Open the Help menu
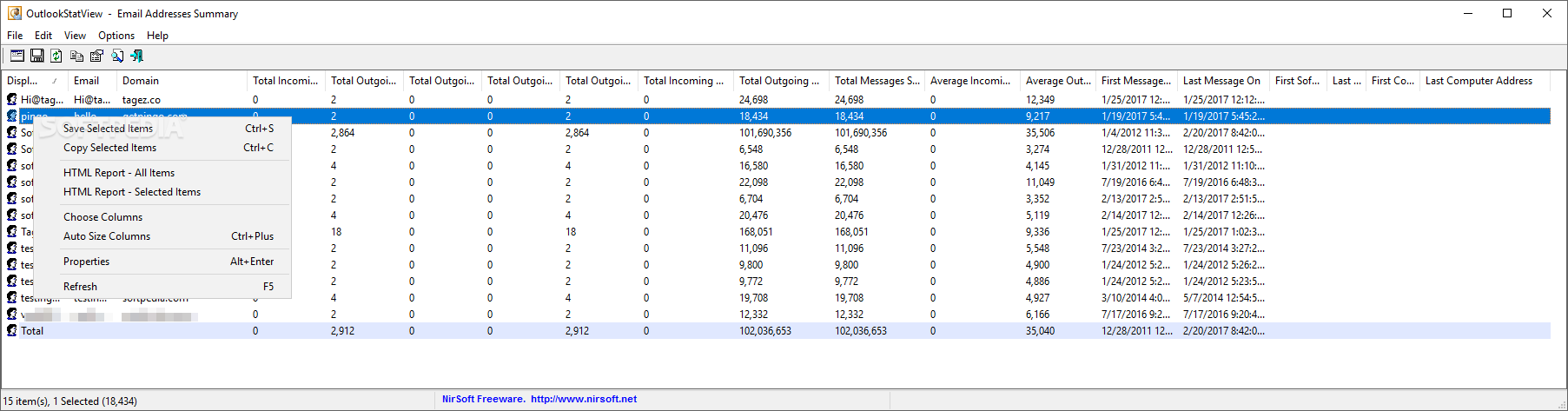Image resolution: width=1568 pixels, height=411 pixels. (157, 36)
